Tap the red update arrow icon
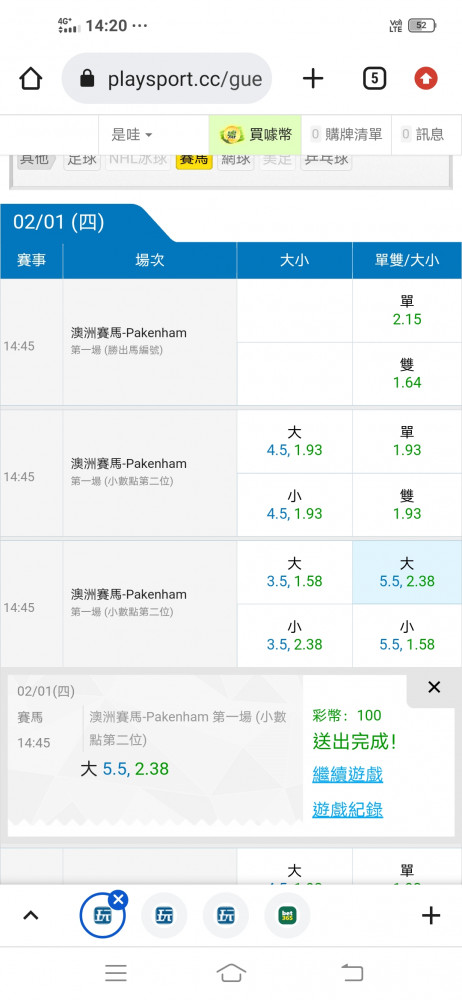Screen dimensions: 462x1000 [x=426, y=79]
